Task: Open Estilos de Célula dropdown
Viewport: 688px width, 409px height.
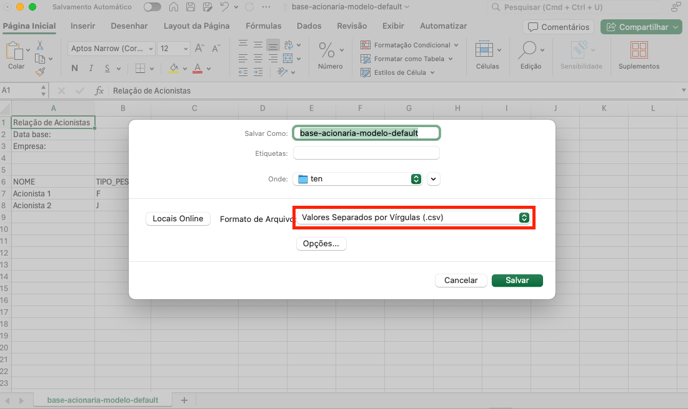Action: [397, 72]
